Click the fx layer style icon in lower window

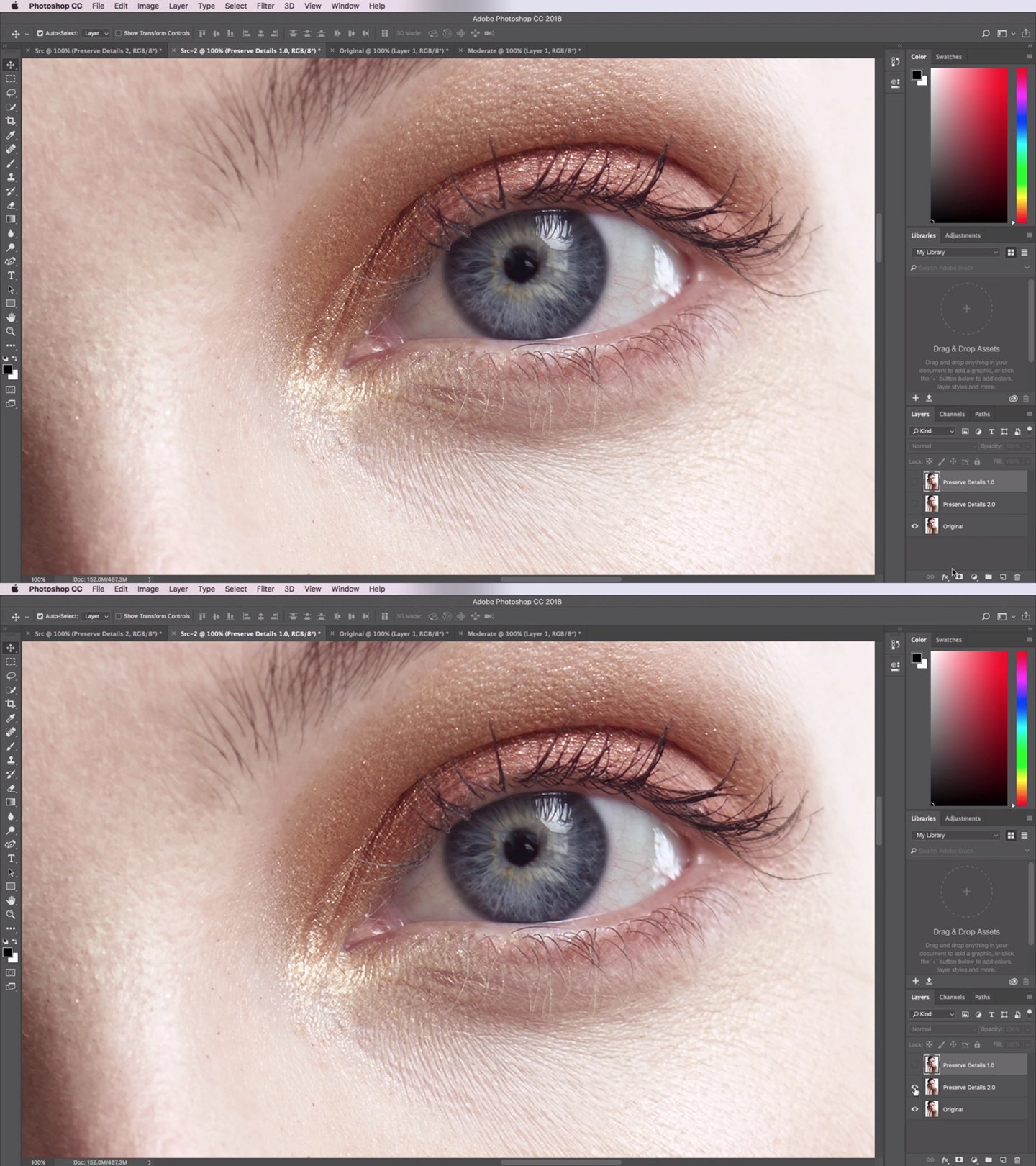(x=945, y=1160)
